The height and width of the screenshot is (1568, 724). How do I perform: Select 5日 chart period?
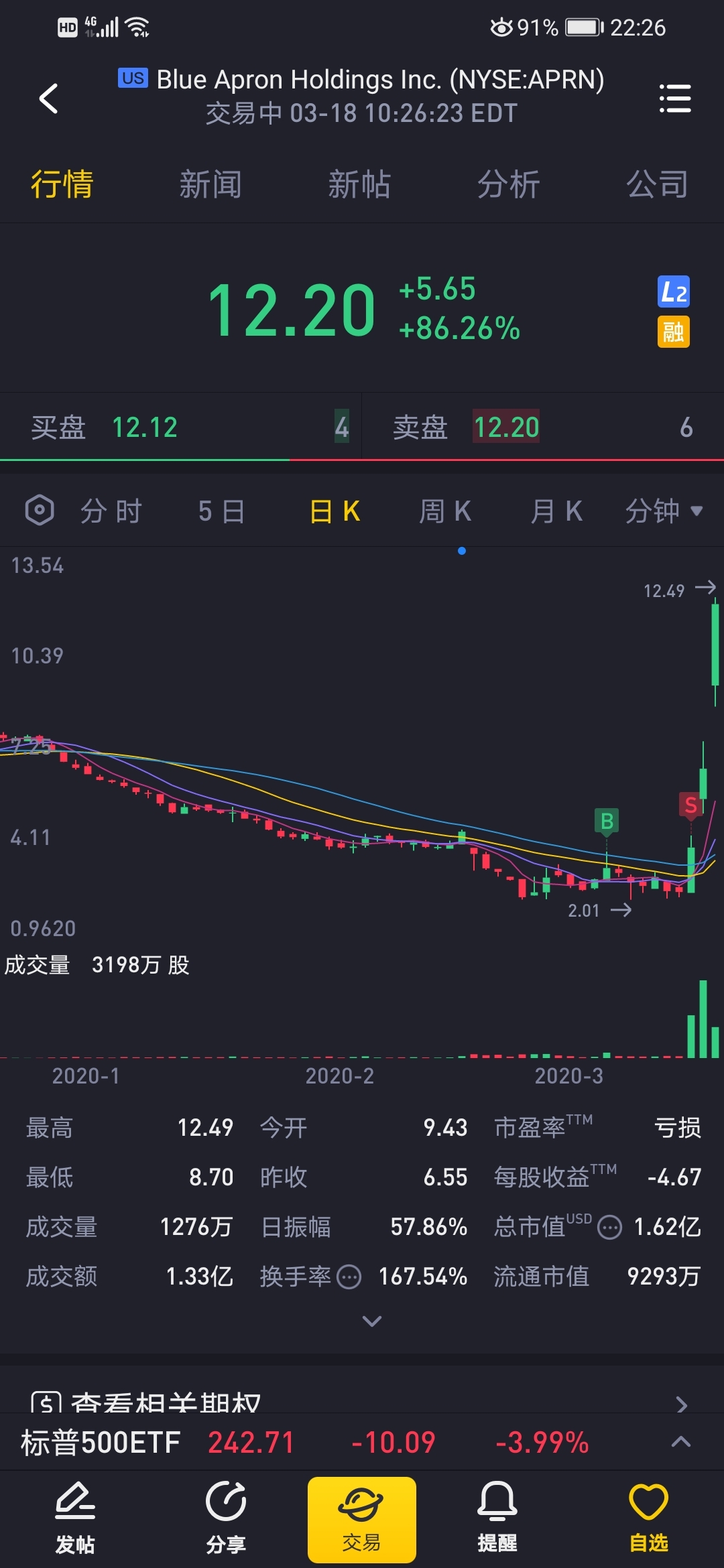[222, 511]
